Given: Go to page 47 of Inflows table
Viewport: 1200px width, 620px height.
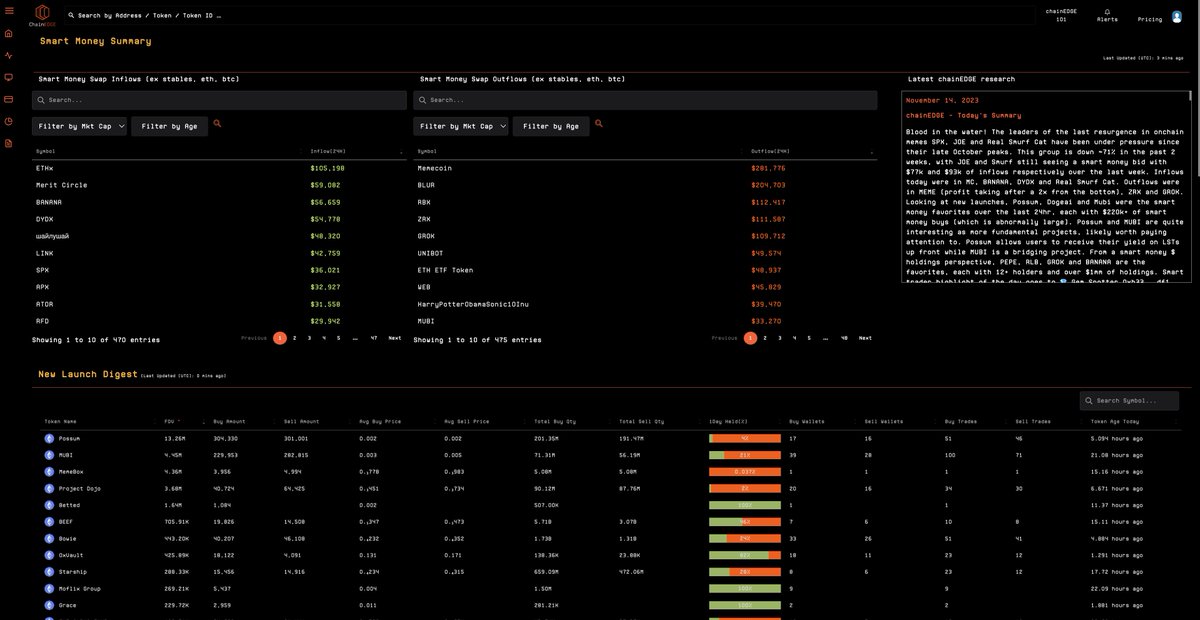Looking at the screenshot, I should (x=374, y=338).
